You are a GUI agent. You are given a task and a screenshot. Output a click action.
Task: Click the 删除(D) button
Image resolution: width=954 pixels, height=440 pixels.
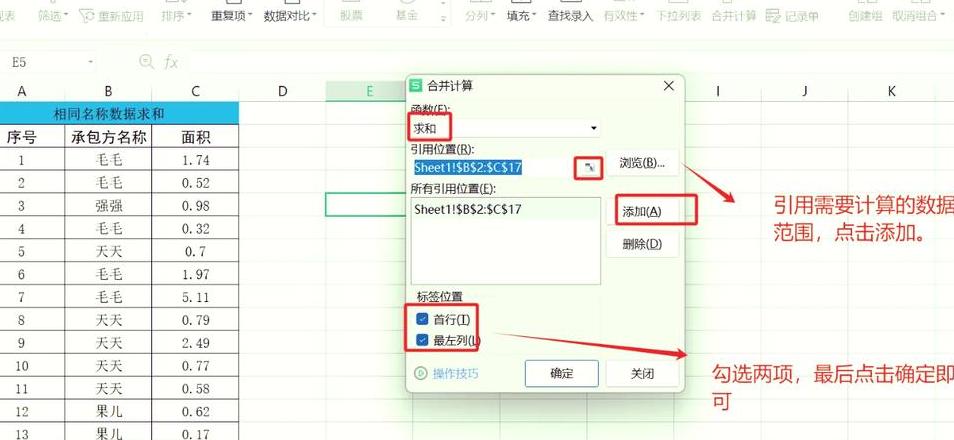[642, 244]
